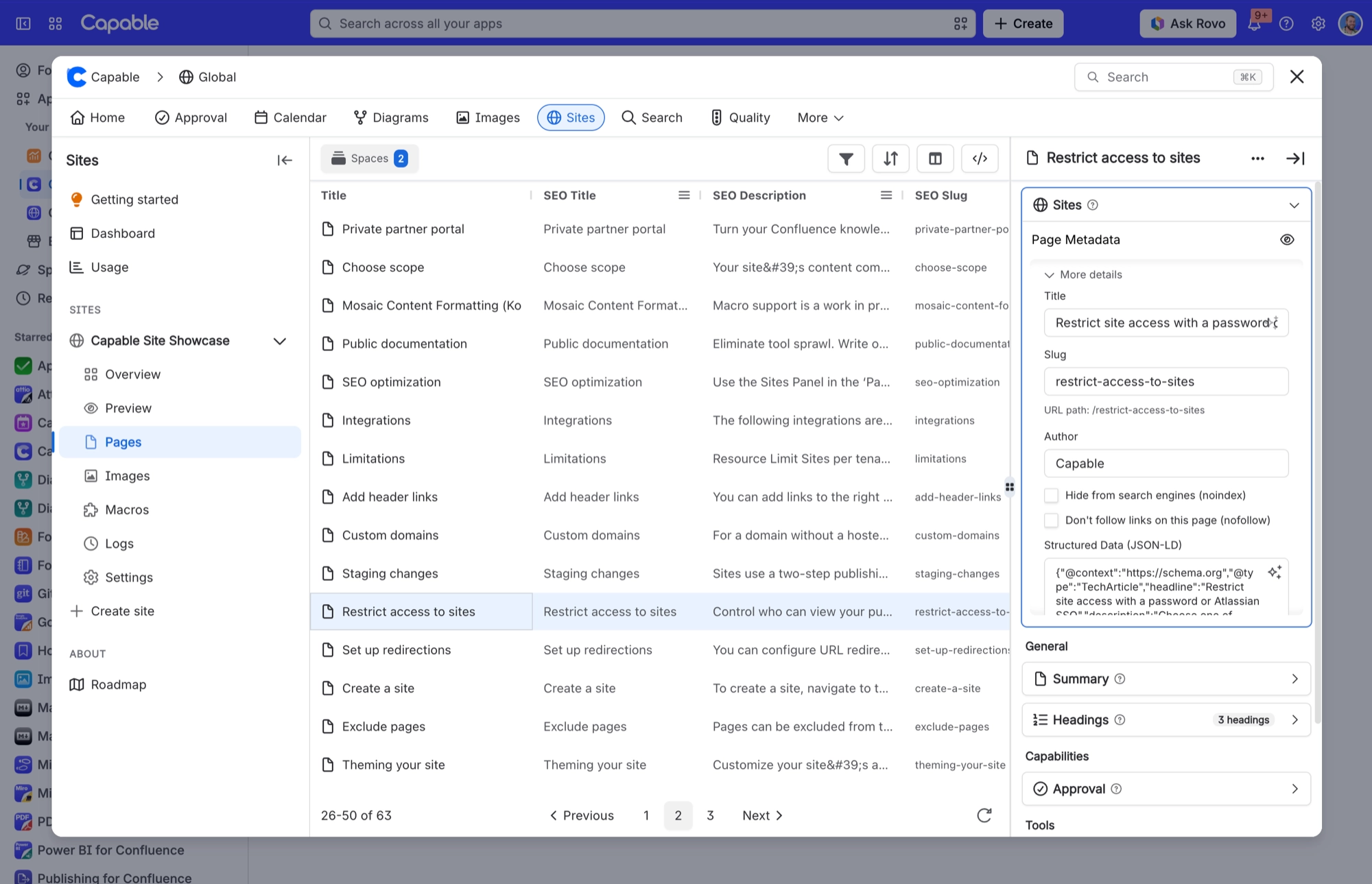Click the help icon next to Sites panel heading

pos(1093,205)
